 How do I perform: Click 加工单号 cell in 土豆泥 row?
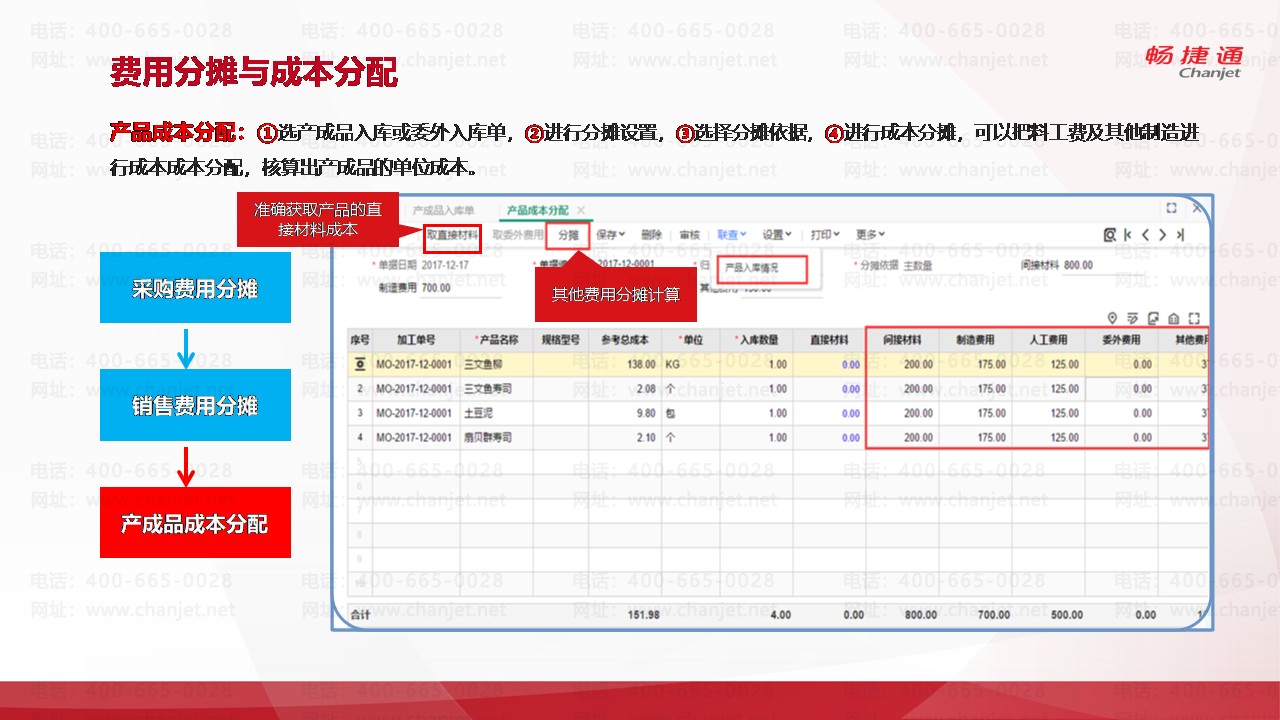416,413
